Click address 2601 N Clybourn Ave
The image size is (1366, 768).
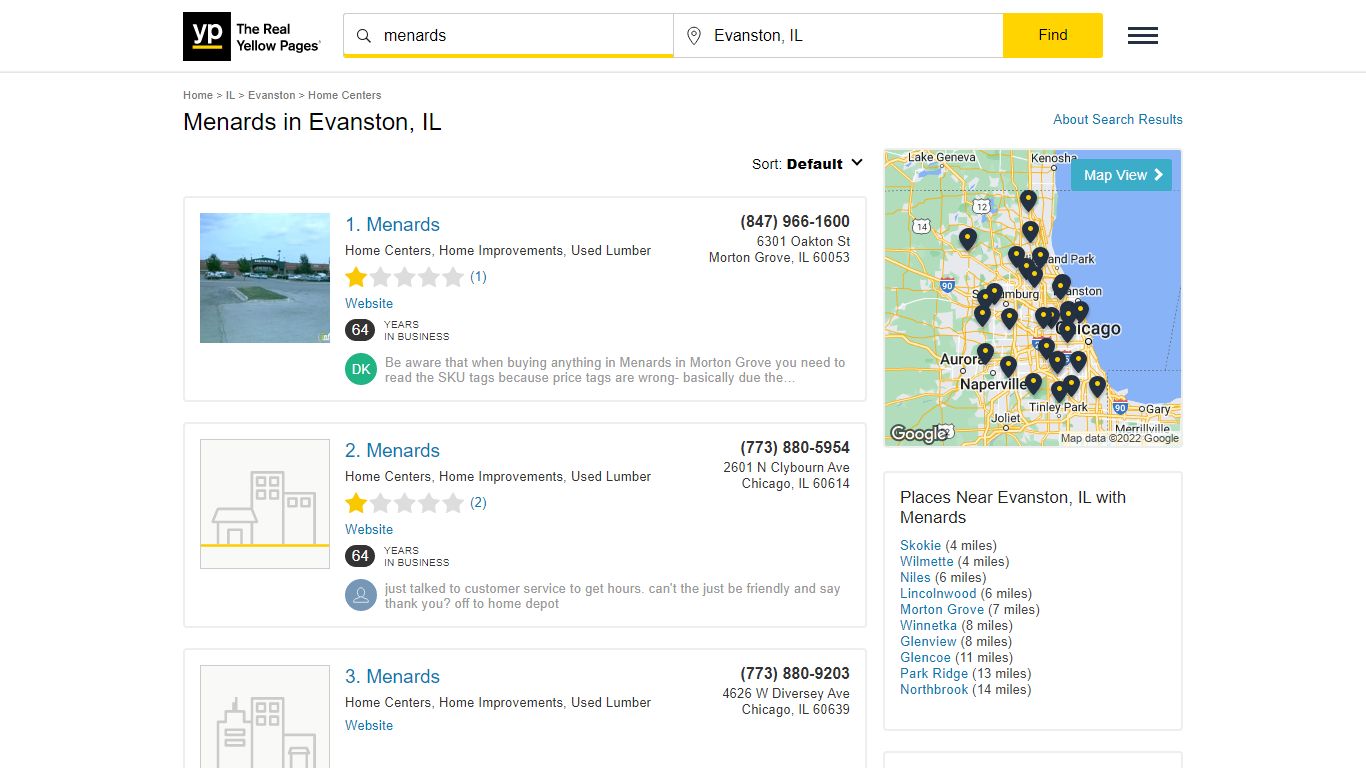[786, 467]
